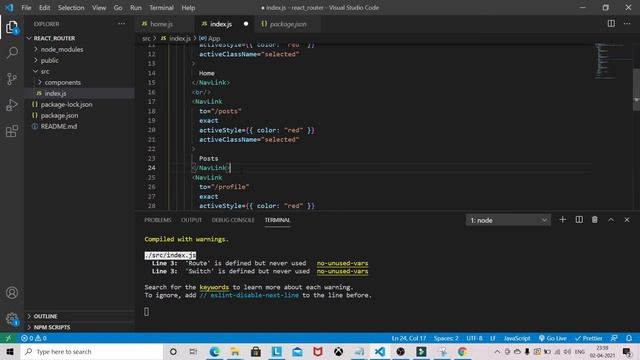Open Microsoft Edge from taskbar

point(214,351)
